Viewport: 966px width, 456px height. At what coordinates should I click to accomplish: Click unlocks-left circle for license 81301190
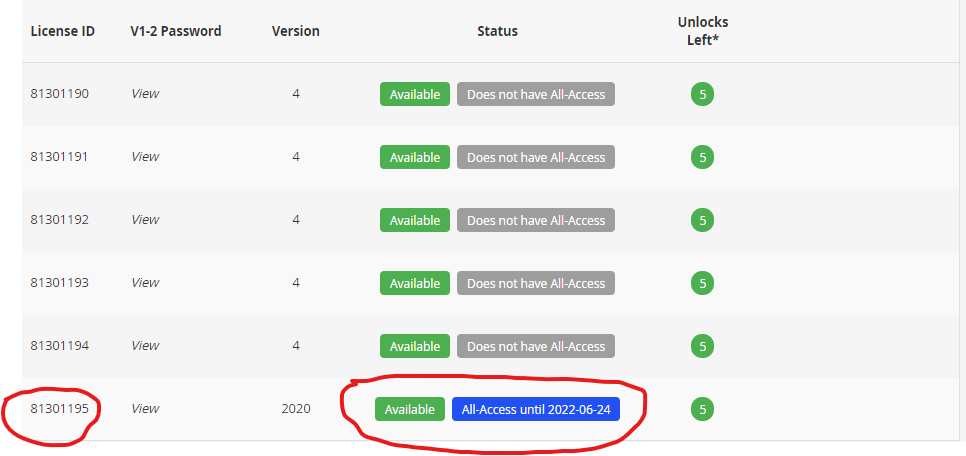click(703, 95)
